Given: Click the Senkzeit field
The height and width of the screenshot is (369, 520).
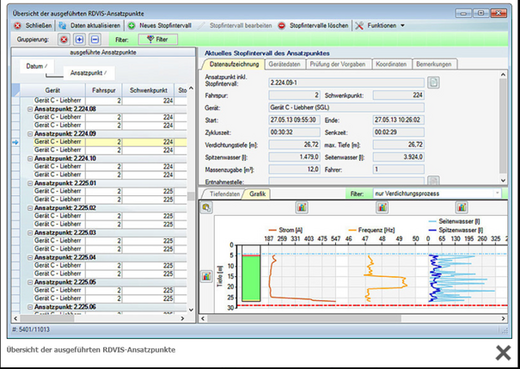Looking at the screenshot, I should point(399,132).
